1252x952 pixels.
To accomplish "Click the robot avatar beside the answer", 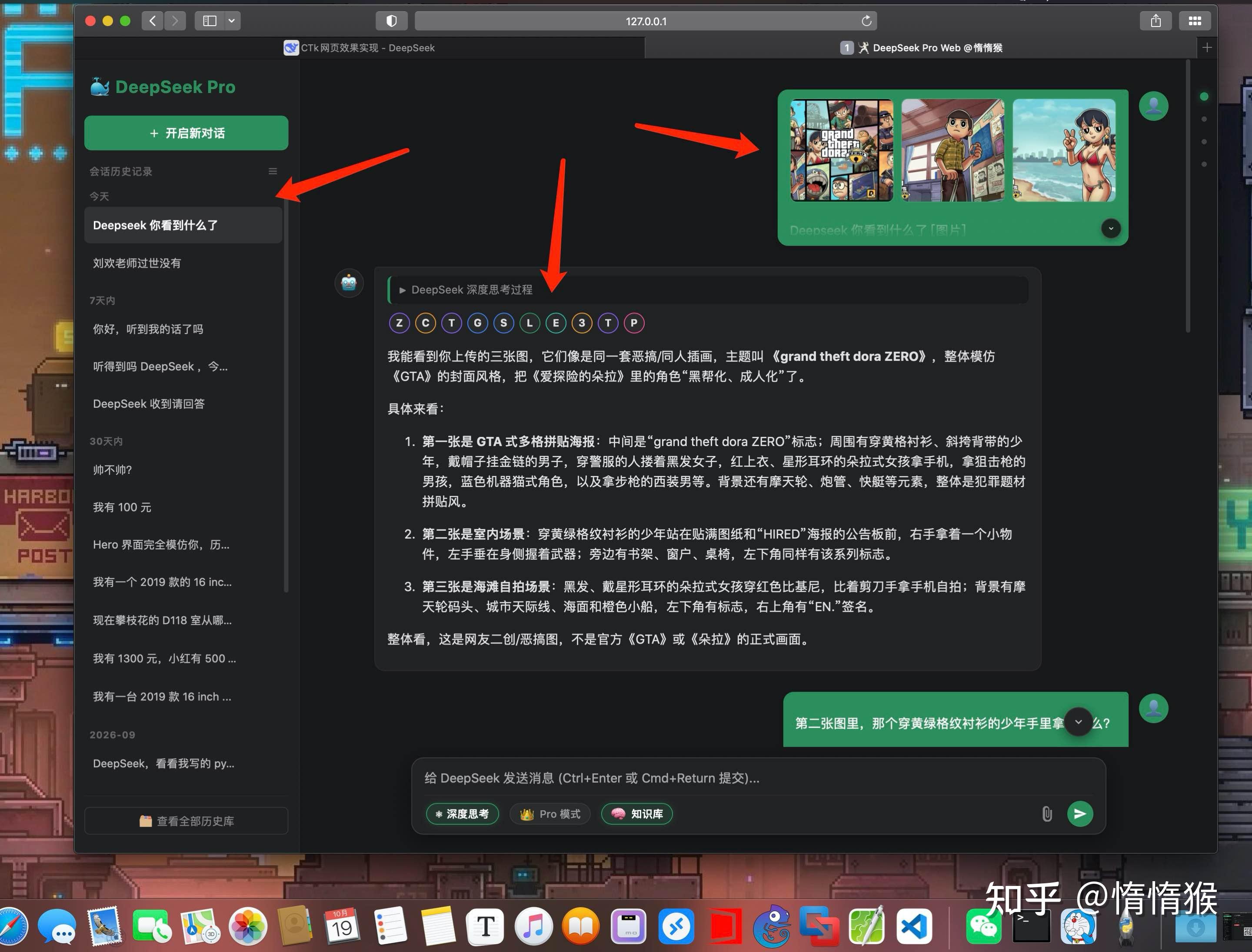I will (x=349, y=283).
